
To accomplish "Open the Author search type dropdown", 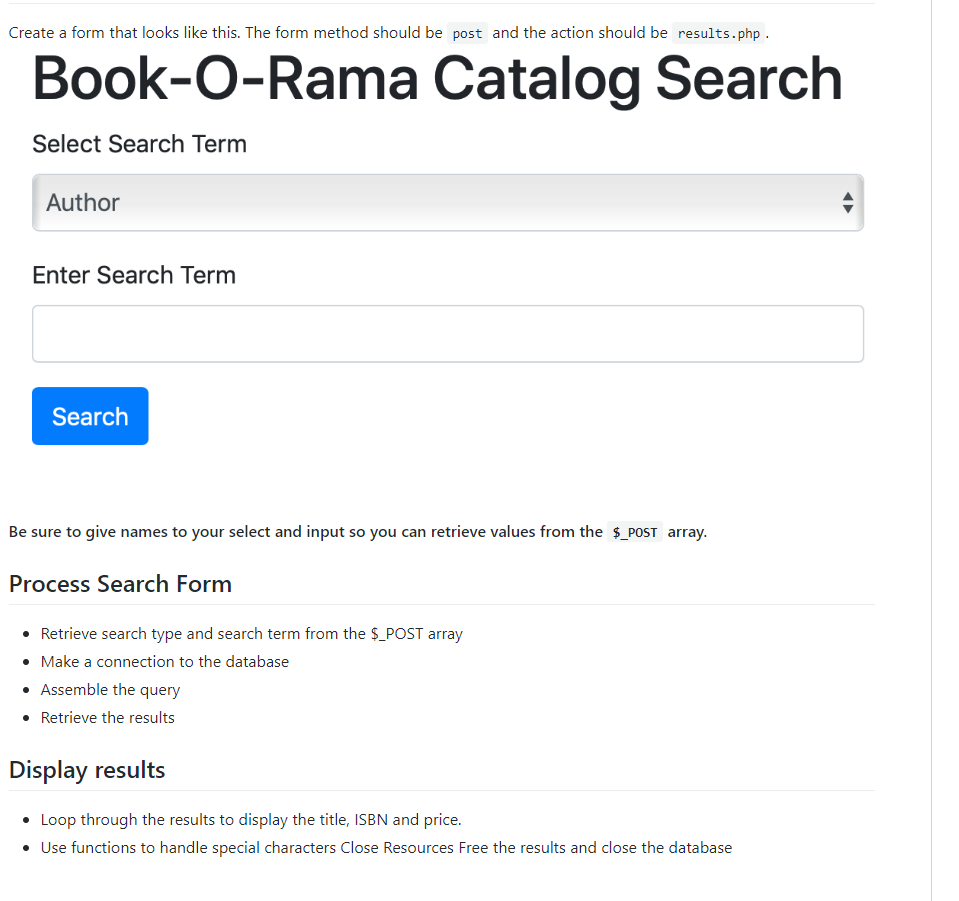I will click(x=447, y=202).
